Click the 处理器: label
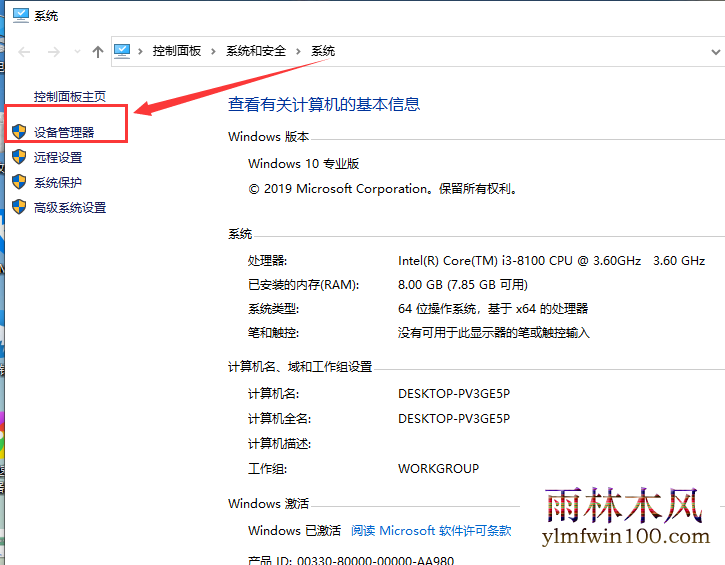 click(267, 261)
